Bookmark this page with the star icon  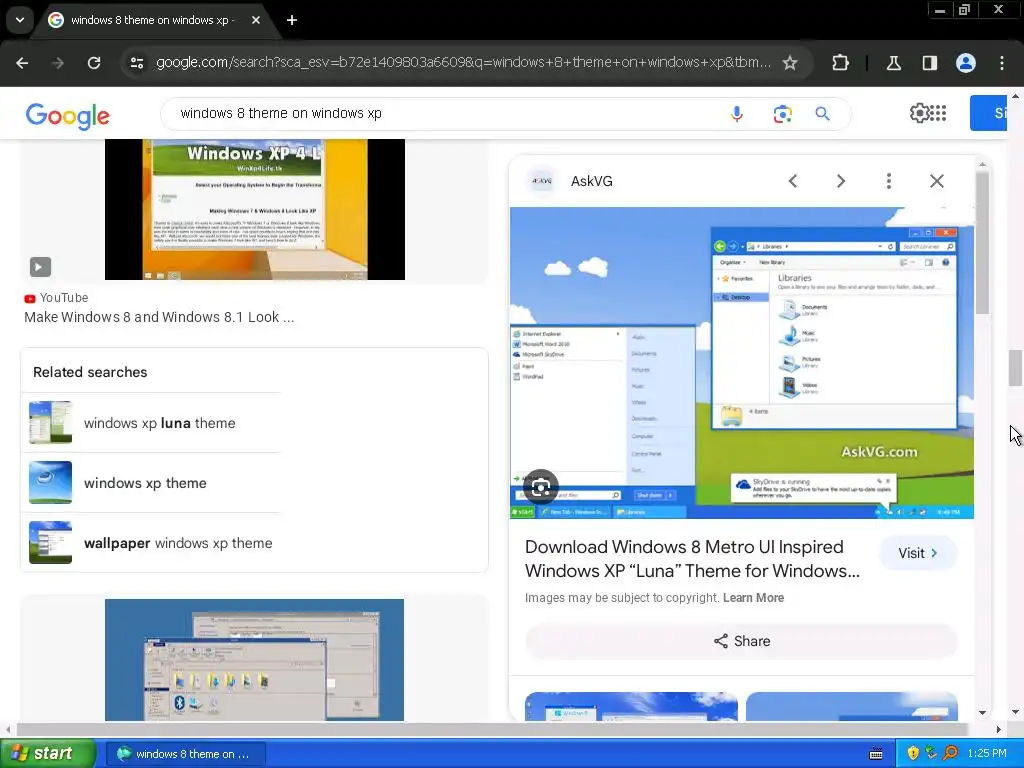[x=790, y=63]
